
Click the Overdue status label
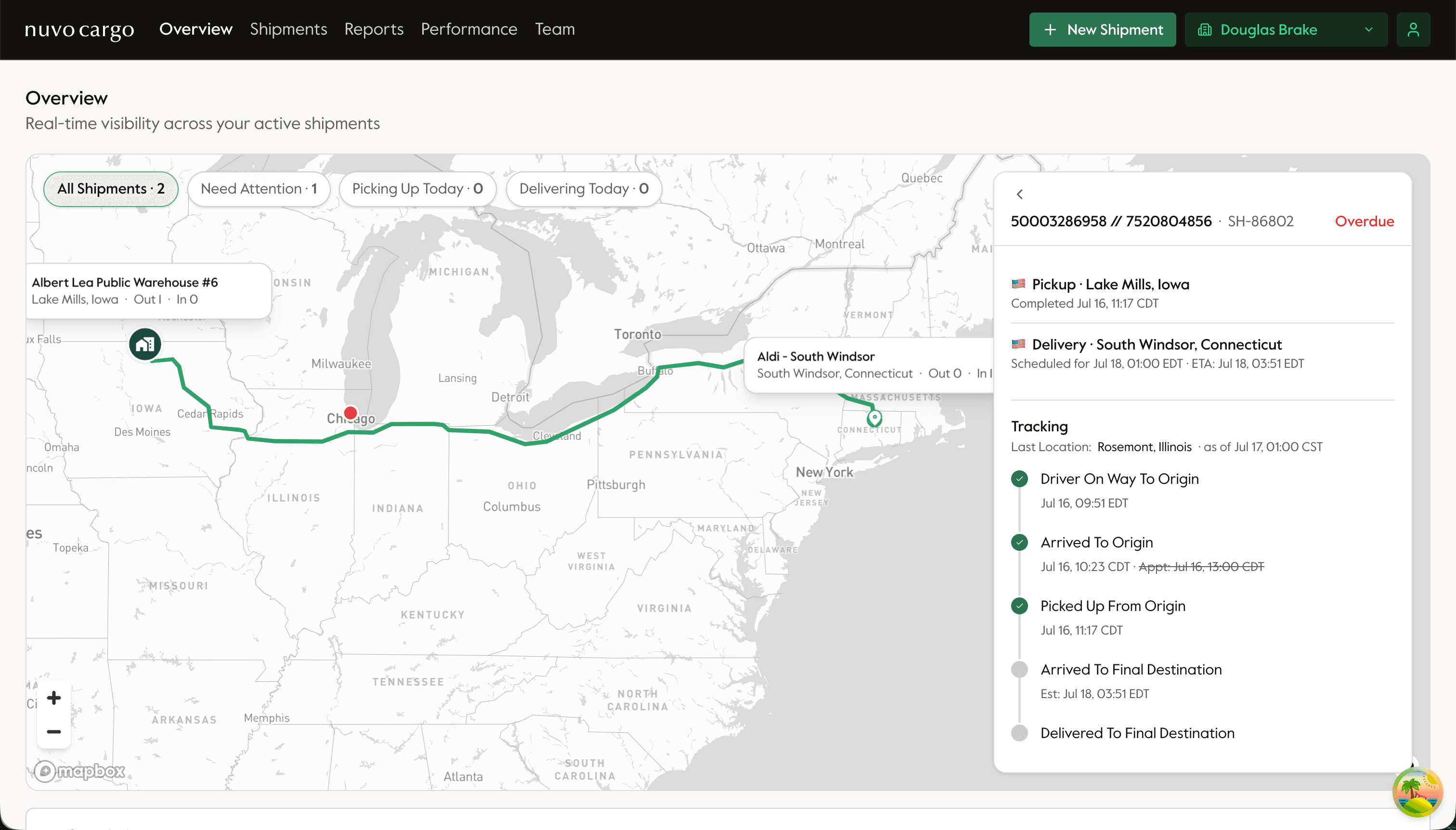(x=1364, y=221)
